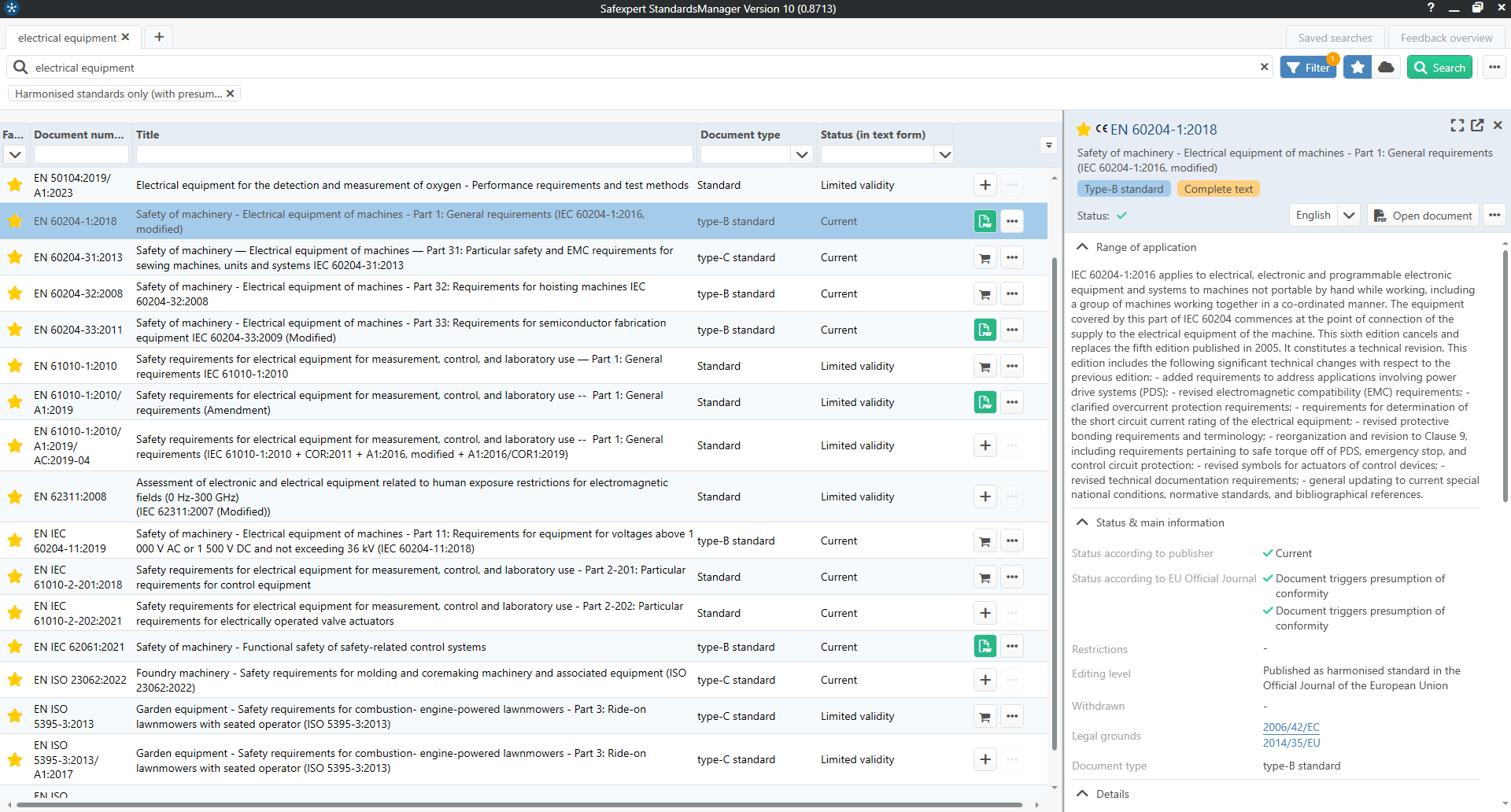Click shopping cart for EN ISO 5395-3:2013
Image resolution: width=1511 pixels, height=812 pixels.
pos(985,716)
